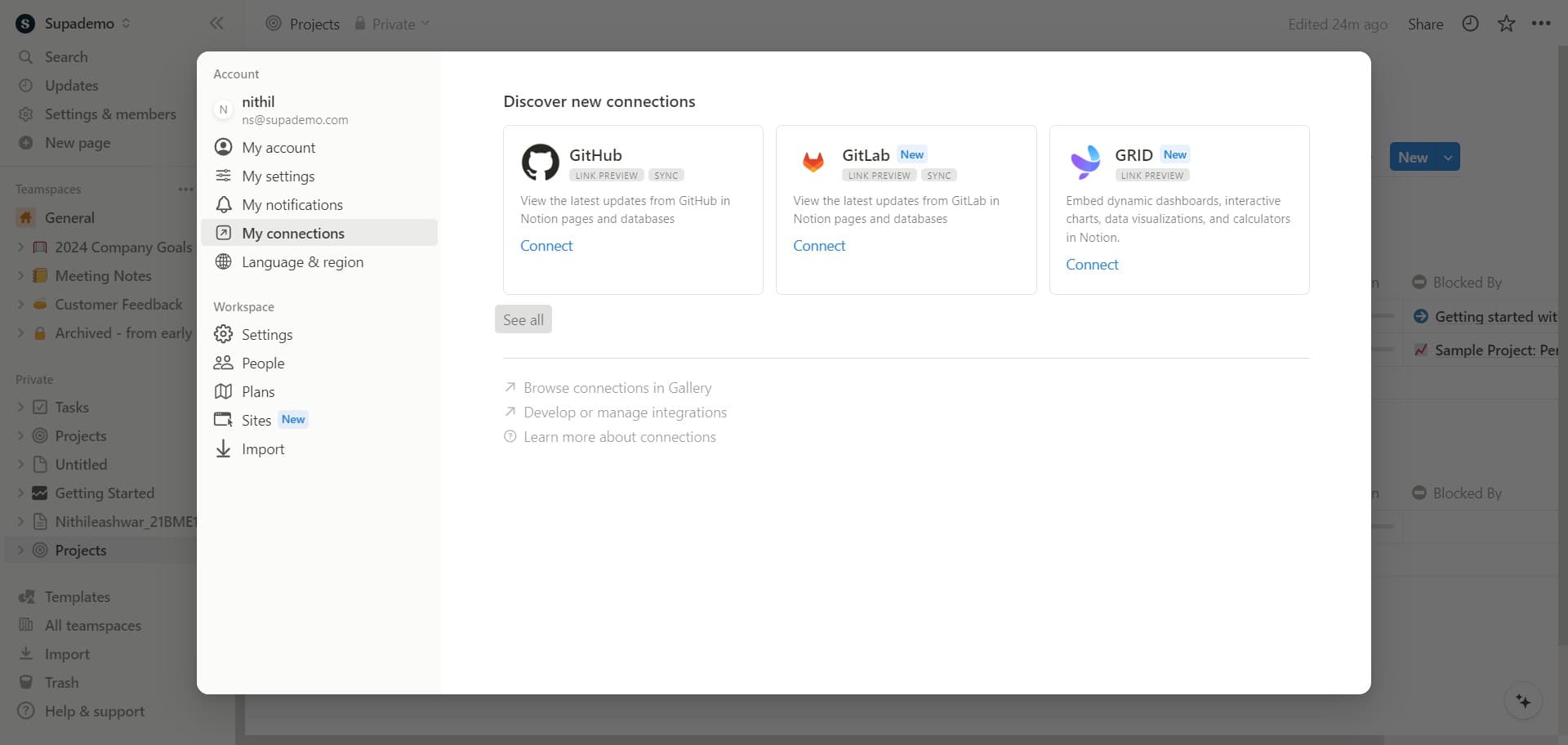
Task: Select My notifications in settings menu
Action: 292,205
